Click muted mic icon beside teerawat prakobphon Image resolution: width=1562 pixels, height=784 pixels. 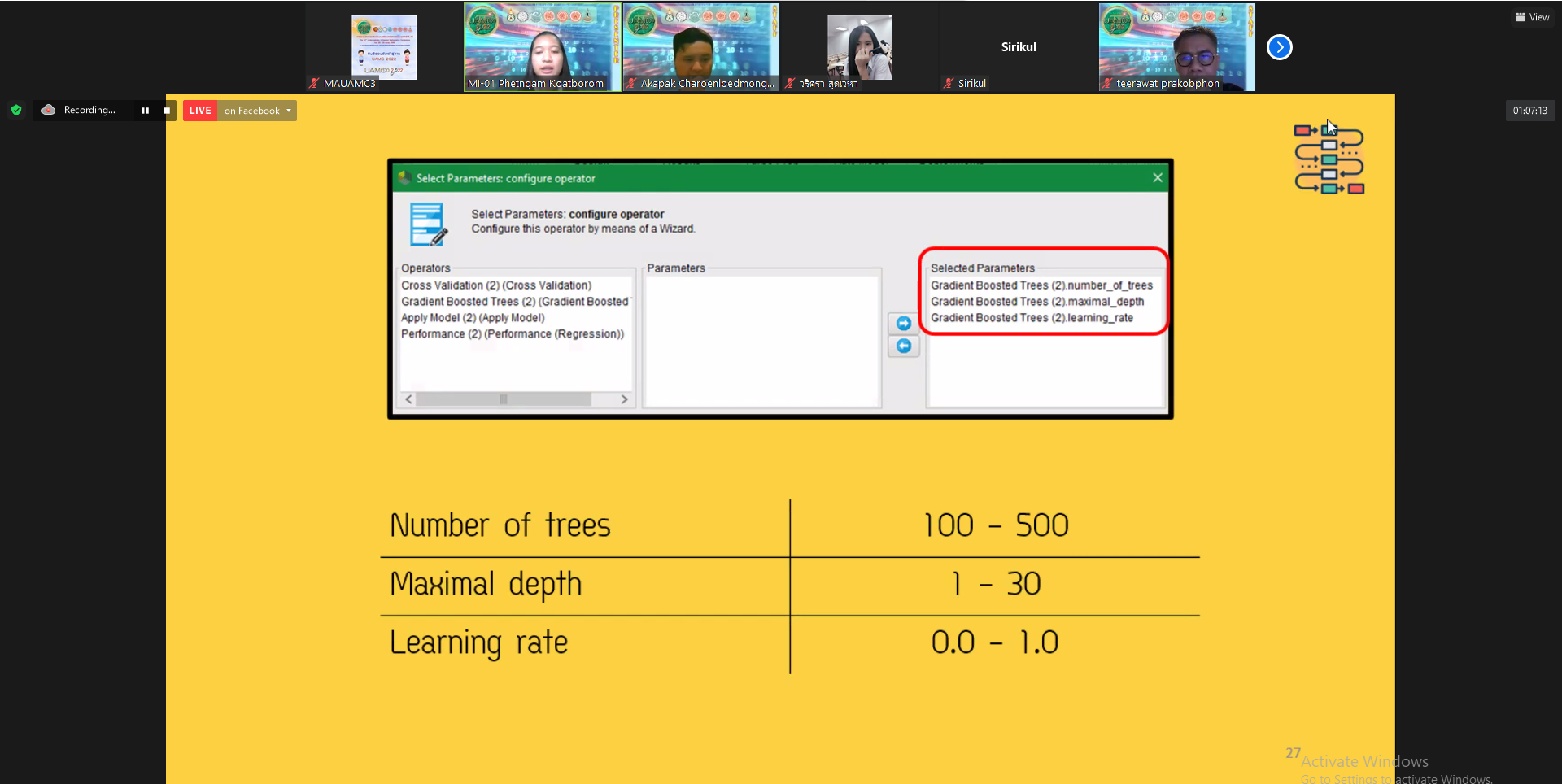click(x=1107, y=83)
